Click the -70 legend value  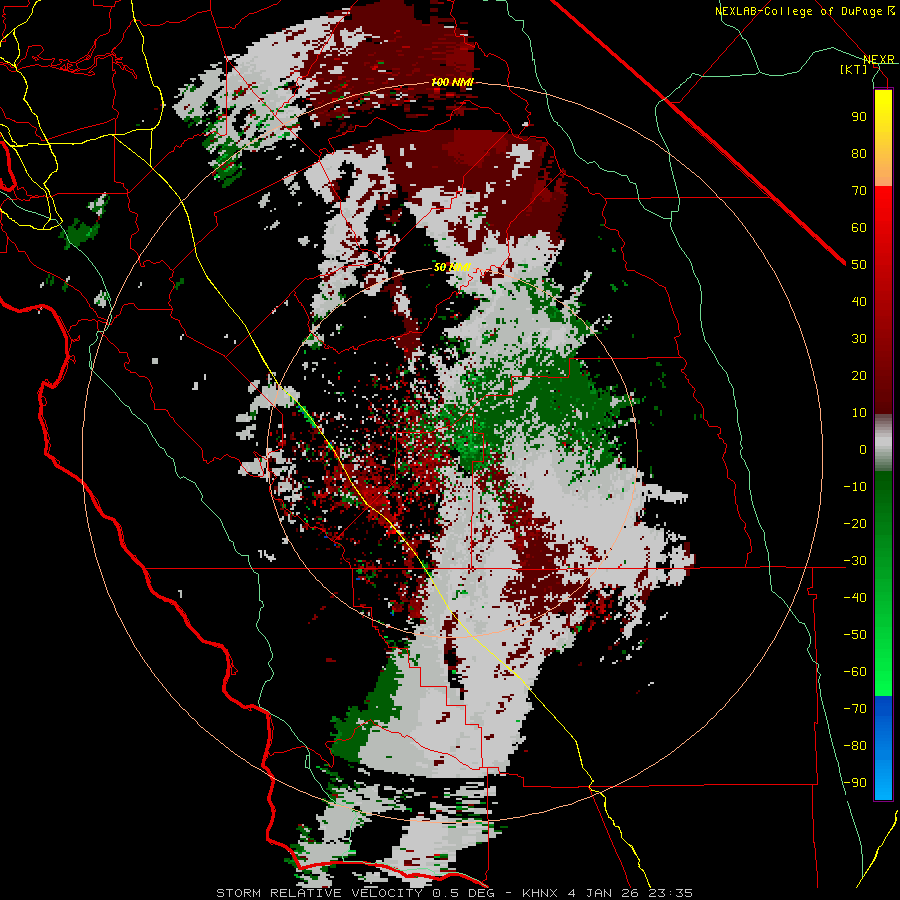coord(855,709)
